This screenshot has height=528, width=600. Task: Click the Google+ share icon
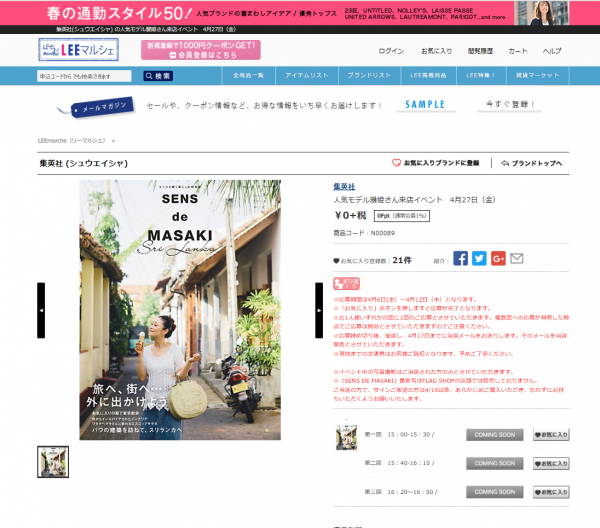click(x=498, y=258)
